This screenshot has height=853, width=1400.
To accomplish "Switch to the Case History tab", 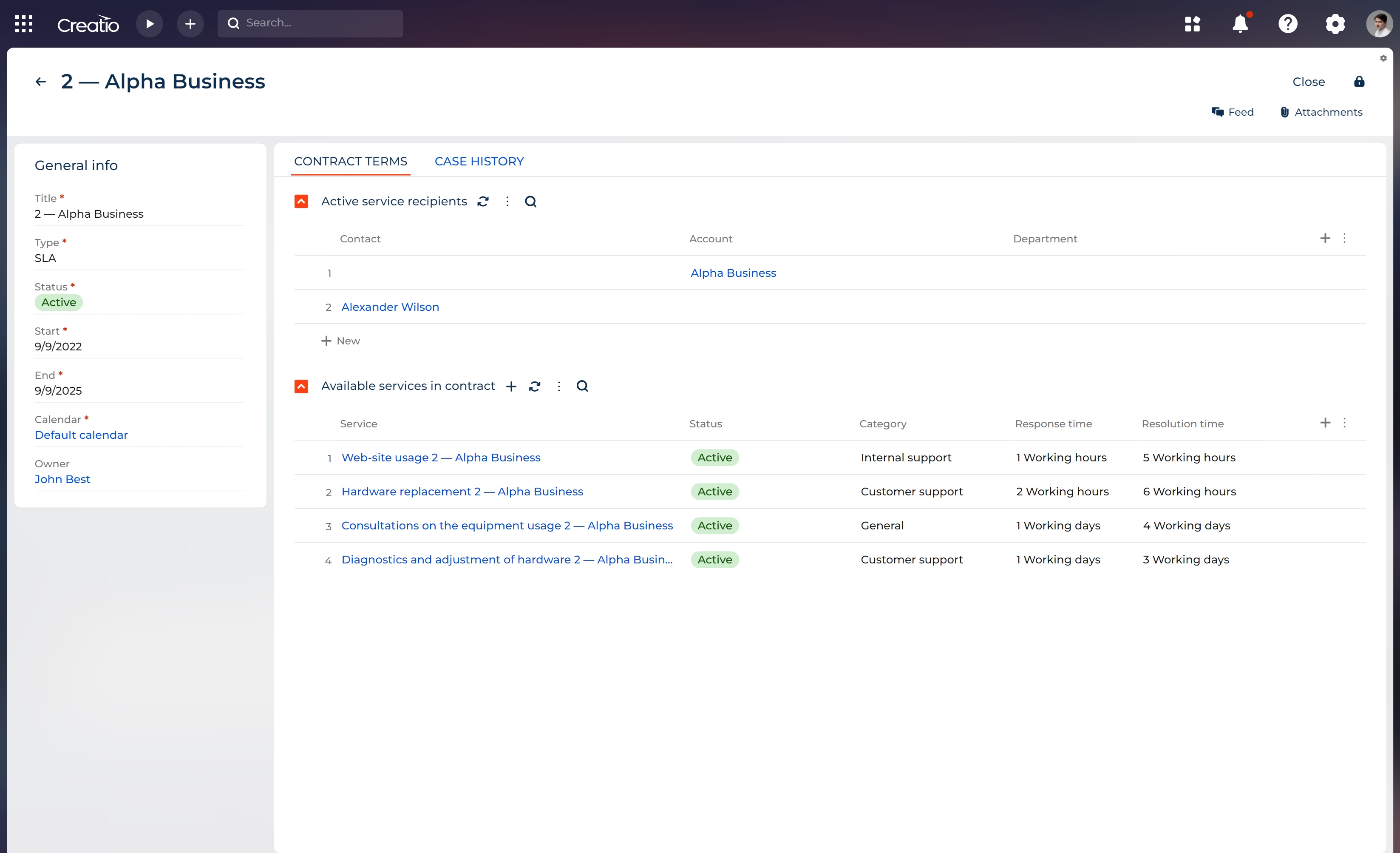I will click(x=479, y=162).
